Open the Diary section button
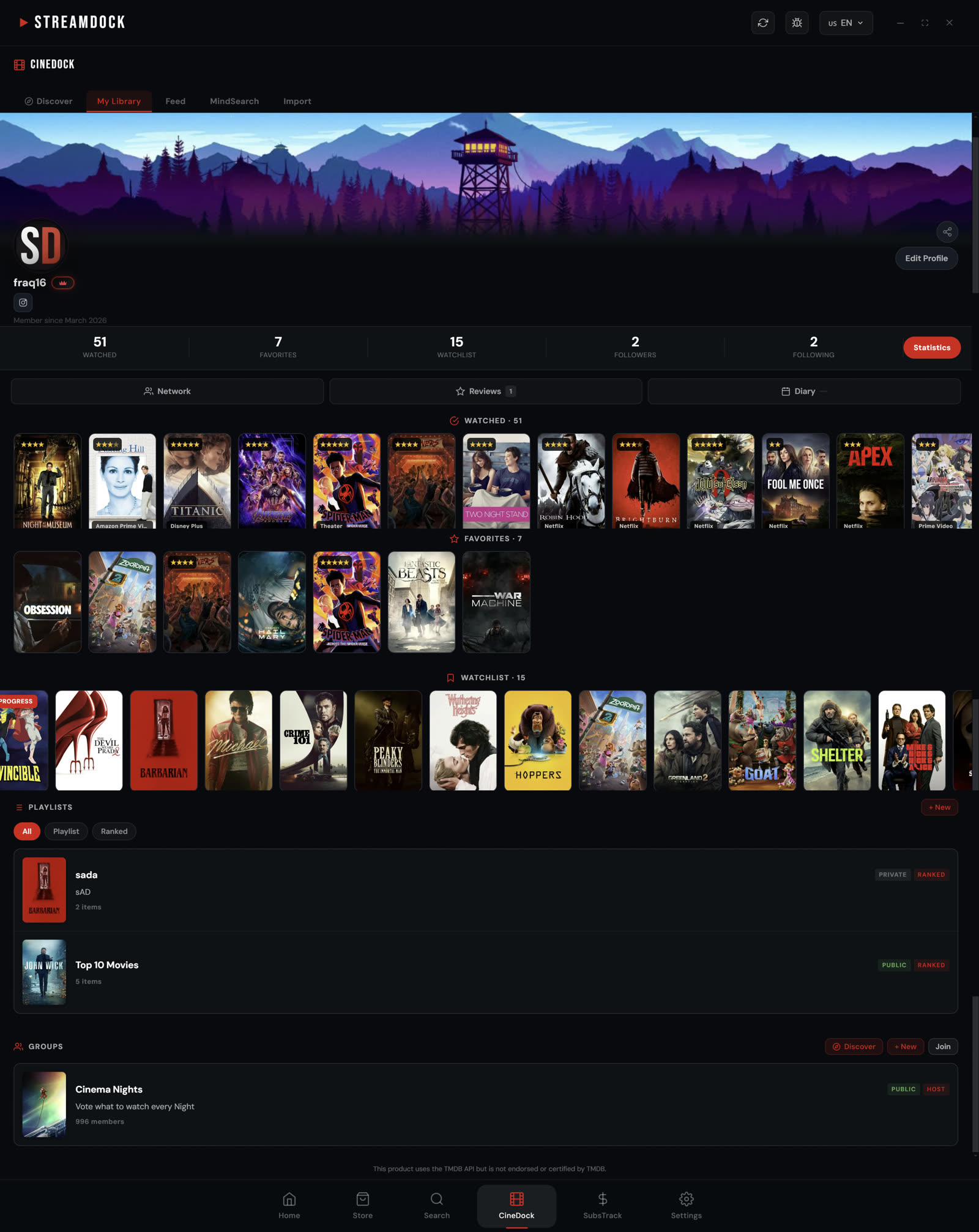 click(804, 391)
